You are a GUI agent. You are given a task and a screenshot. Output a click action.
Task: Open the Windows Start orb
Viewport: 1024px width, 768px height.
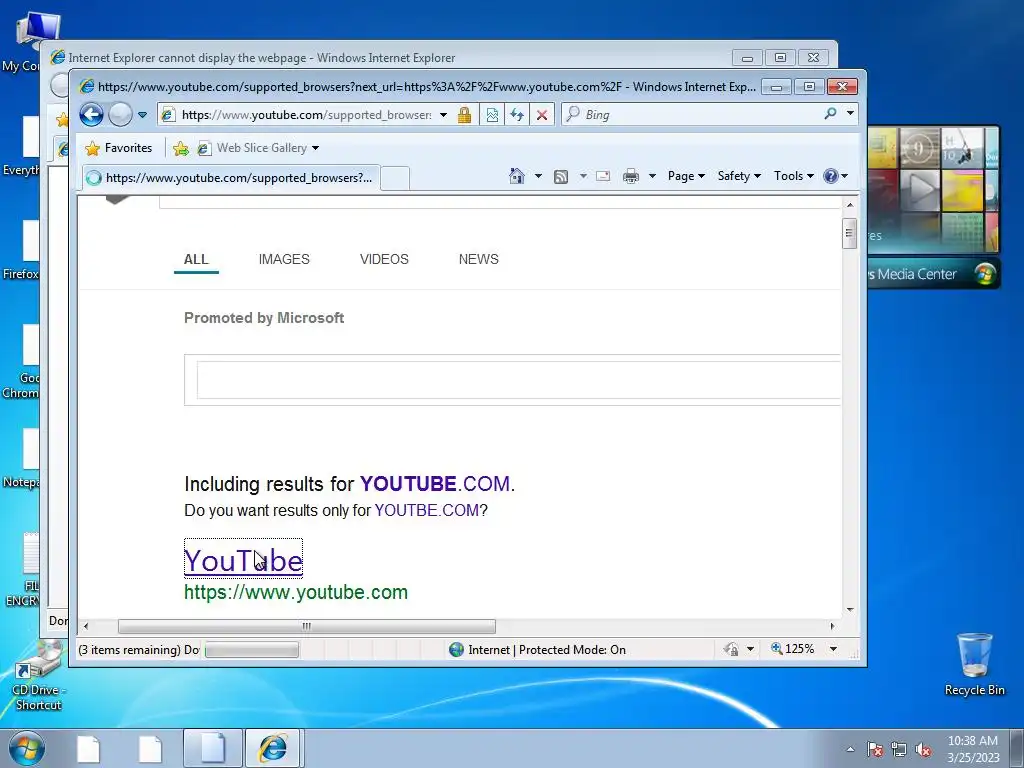click(27, 748)
